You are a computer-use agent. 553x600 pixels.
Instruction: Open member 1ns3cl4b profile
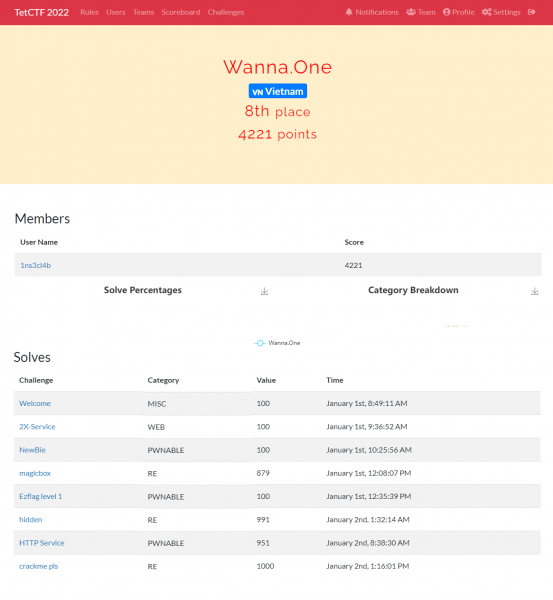(36, 265)
